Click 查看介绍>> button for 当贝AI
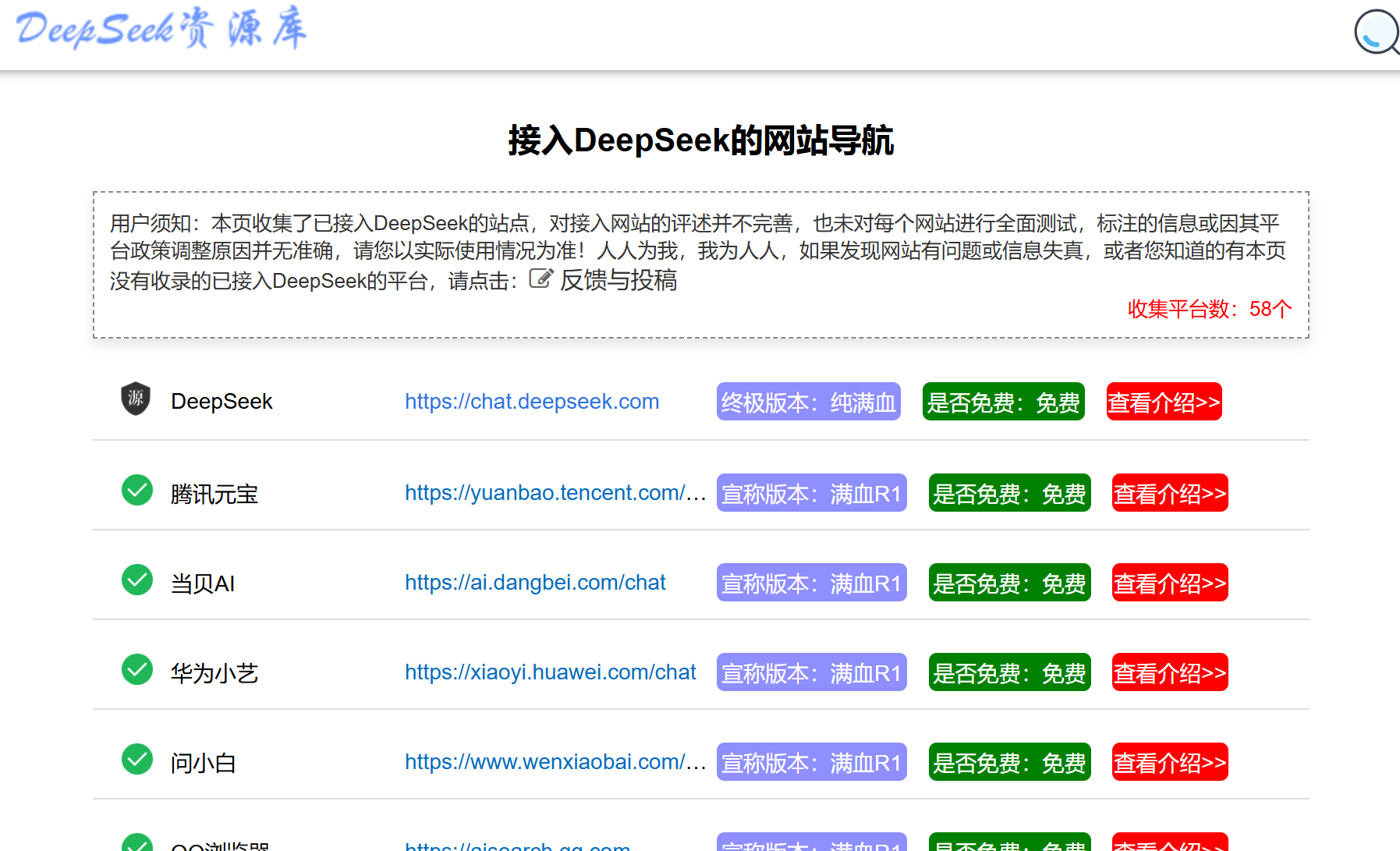 pos(1170,583)
